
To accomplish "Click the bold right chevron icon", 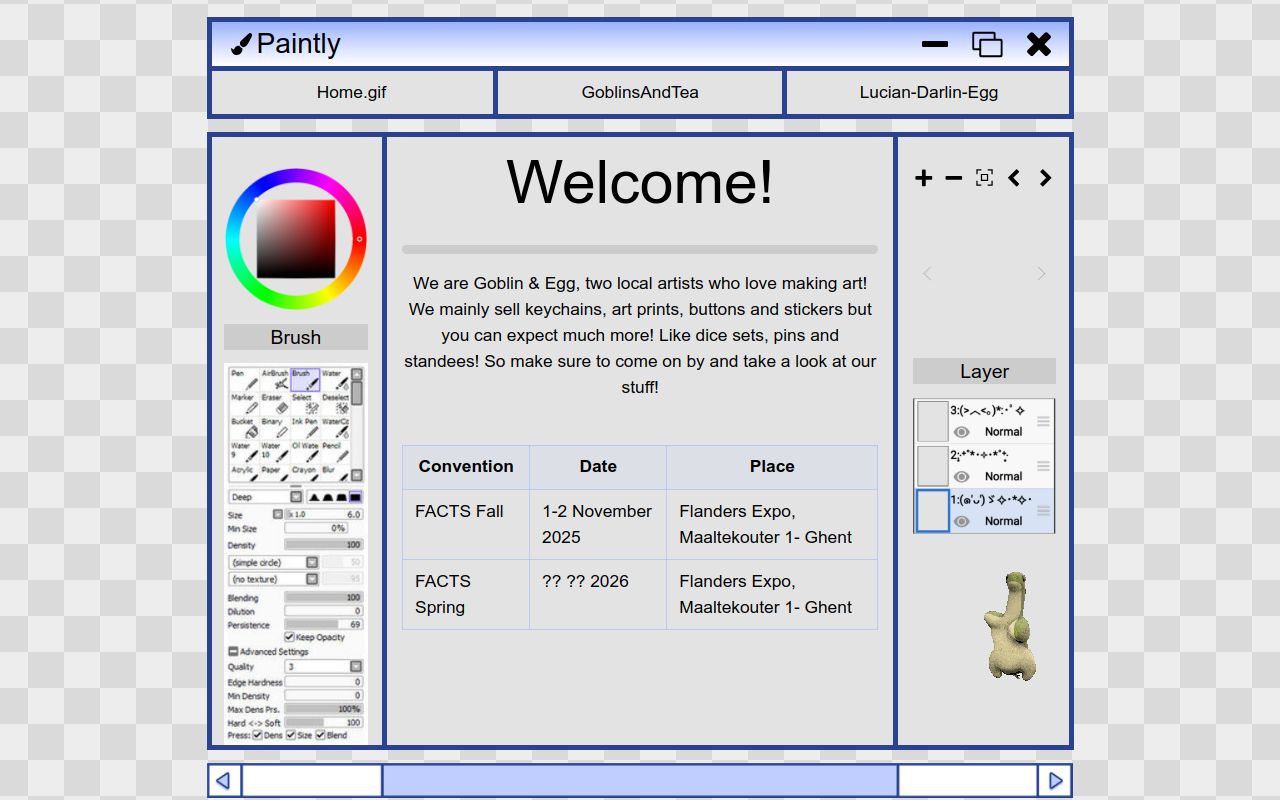I will (x=1045, y=178).
